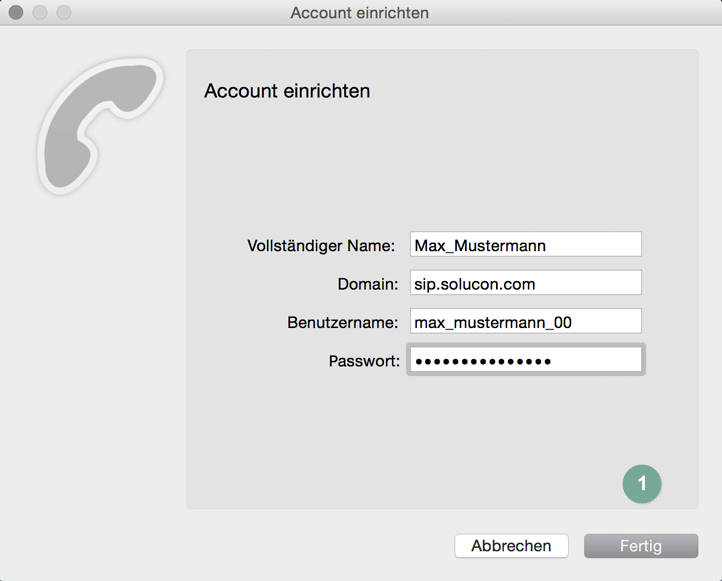Viewport: 722px width, 581px height.
Task: Click the zoom window button
Action: point(64,13)
